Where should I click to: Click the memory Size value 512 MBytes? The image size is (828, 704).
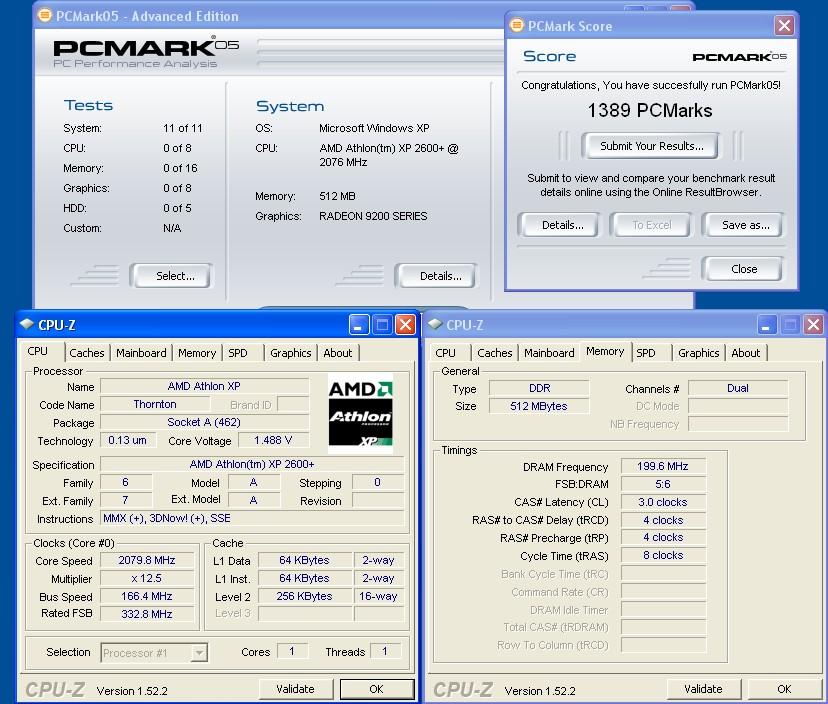pos(539,406)
